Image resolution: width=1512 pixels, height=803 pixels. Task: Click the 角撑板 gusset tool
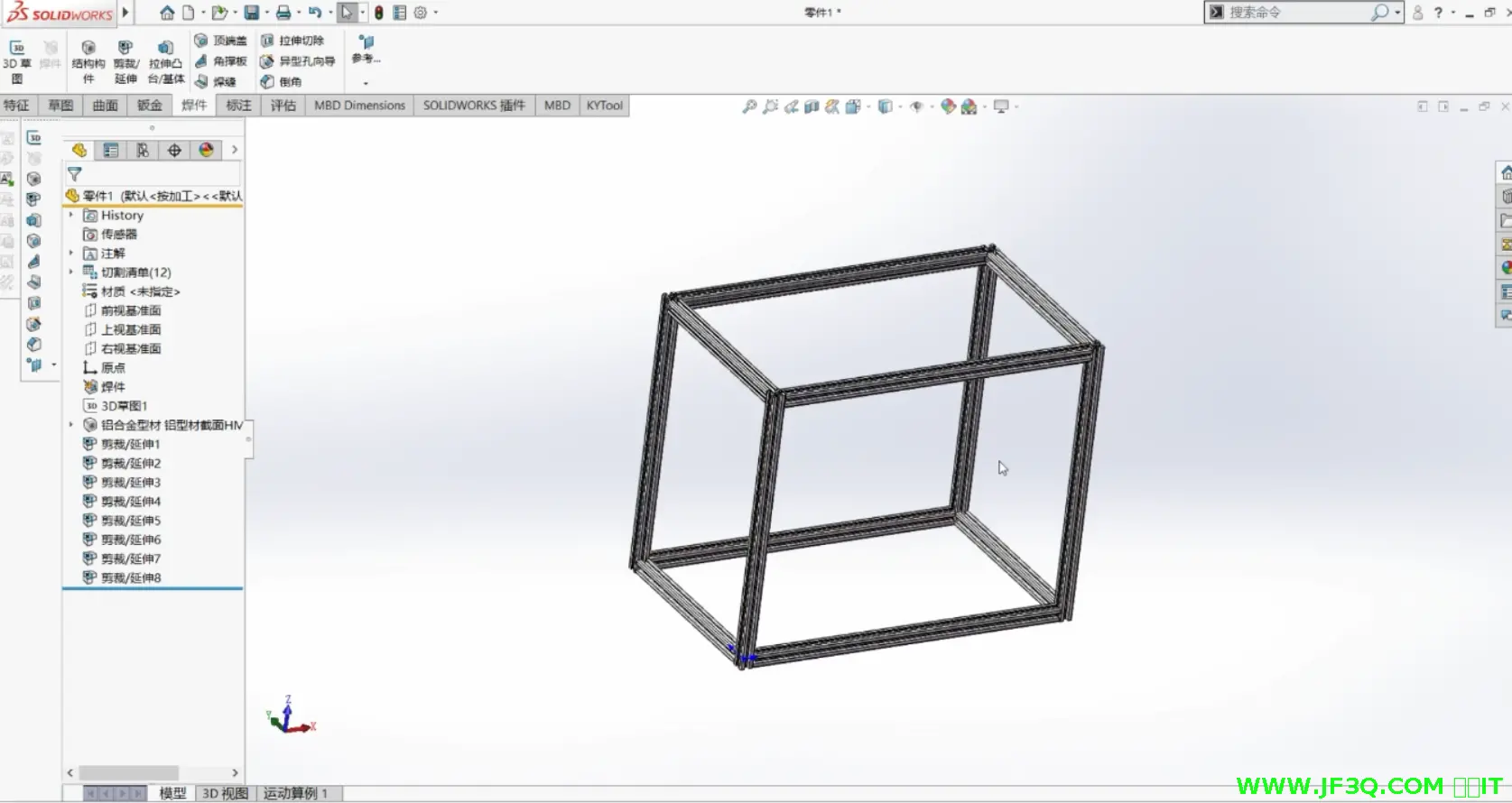221,61
